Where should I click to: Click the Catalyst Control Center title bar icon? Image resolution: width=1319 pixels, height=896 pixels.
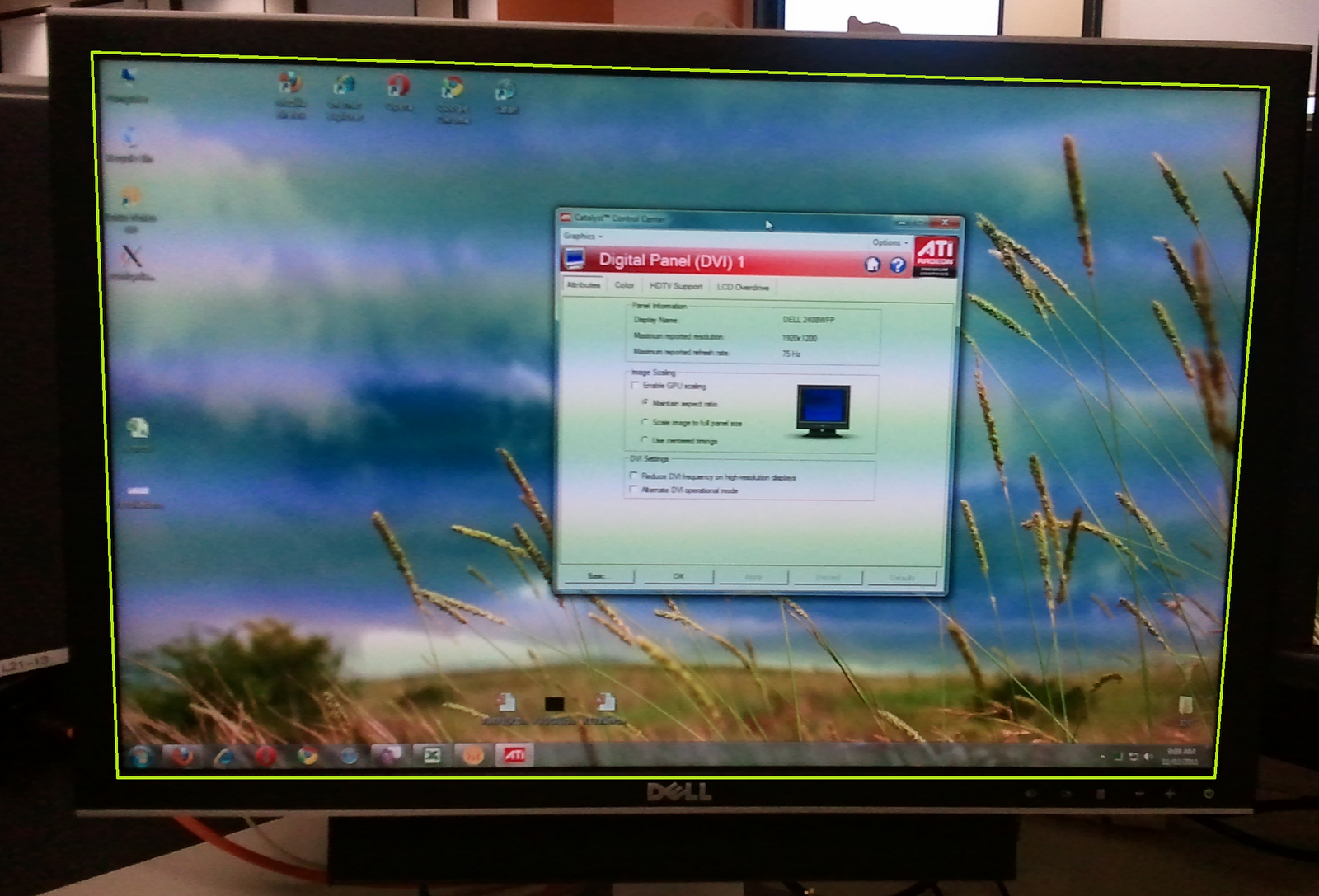566,218
